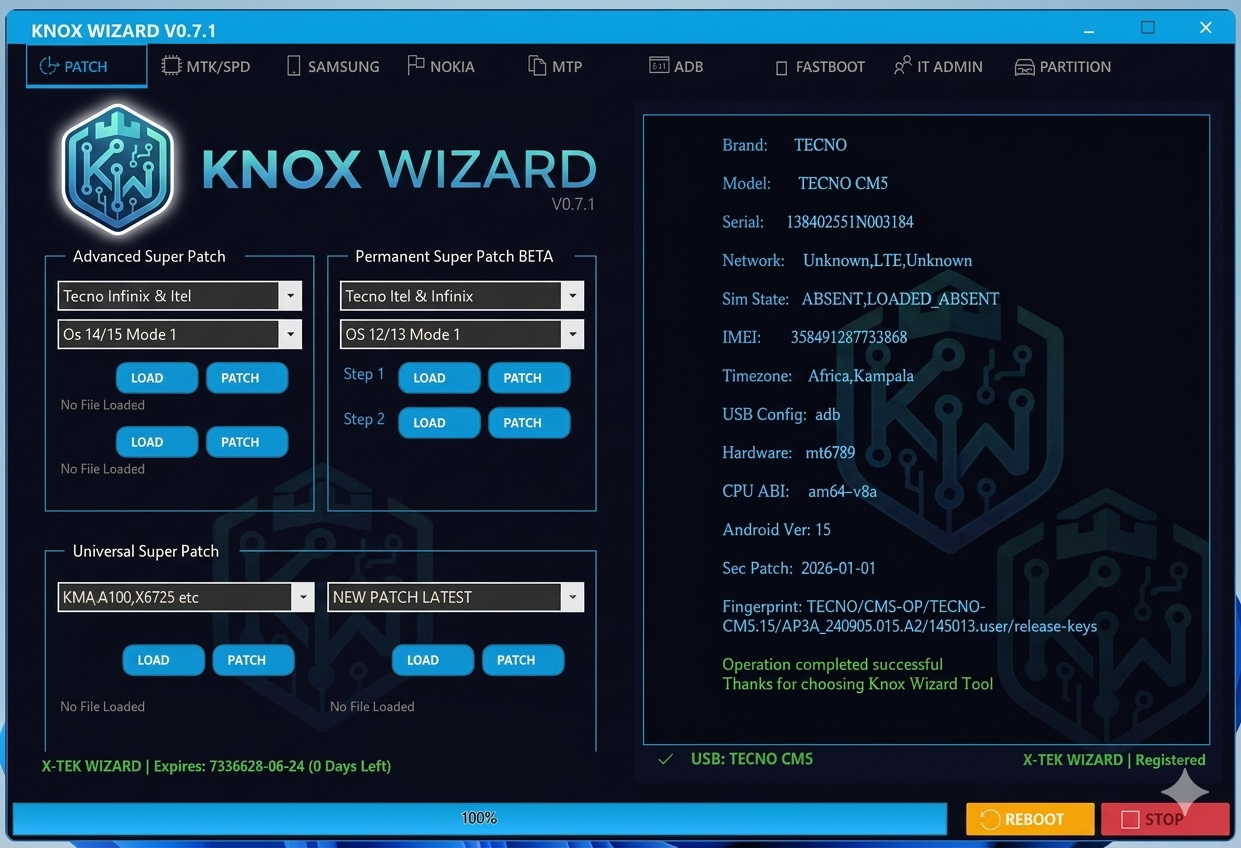The height and width of the screenshot is (848, 1241).
Task: Click the Network value Unknown,LTE,Unknown
Action: pos(888,260)
